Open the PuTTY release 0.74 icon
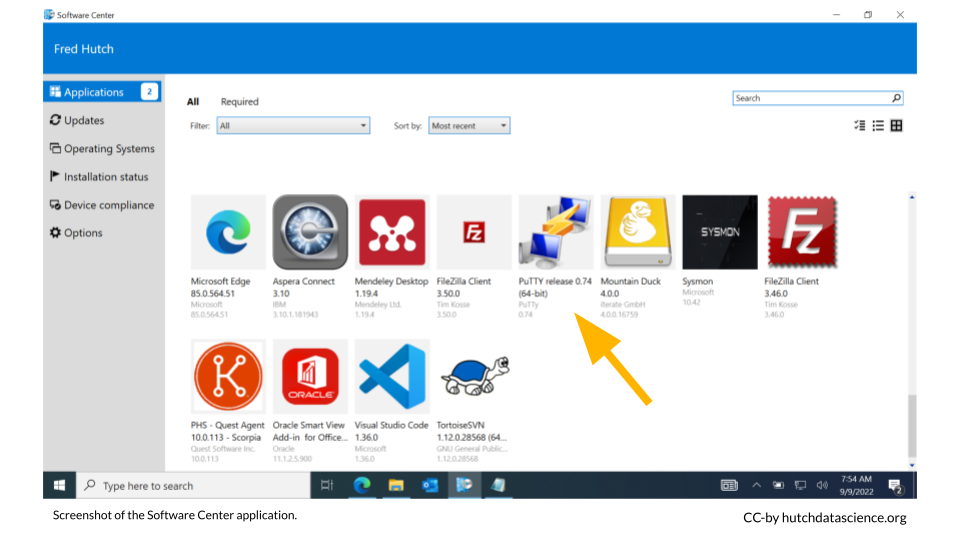Image resolution: width=960 pixels, height=540 pixels. (556, 232)
